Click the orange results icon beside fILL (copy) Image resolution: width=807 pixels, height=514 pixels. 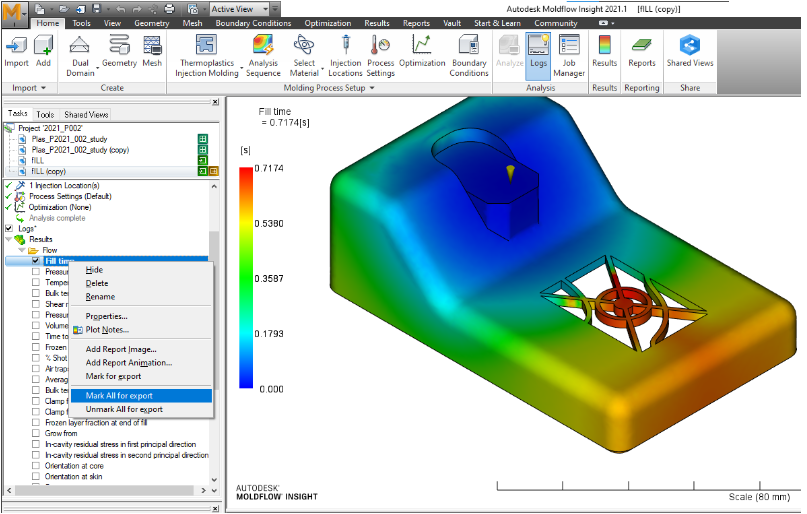[x=214, y=171]
